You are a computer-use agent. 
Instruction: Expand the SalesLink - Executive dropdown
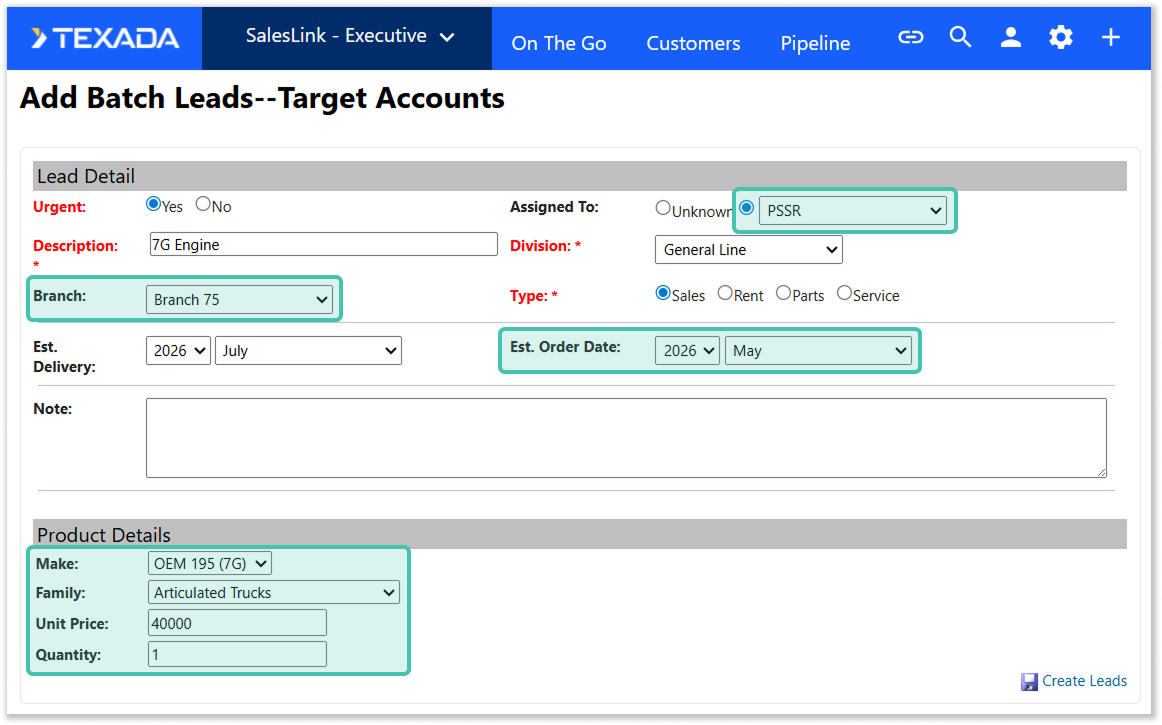[350, 37]
